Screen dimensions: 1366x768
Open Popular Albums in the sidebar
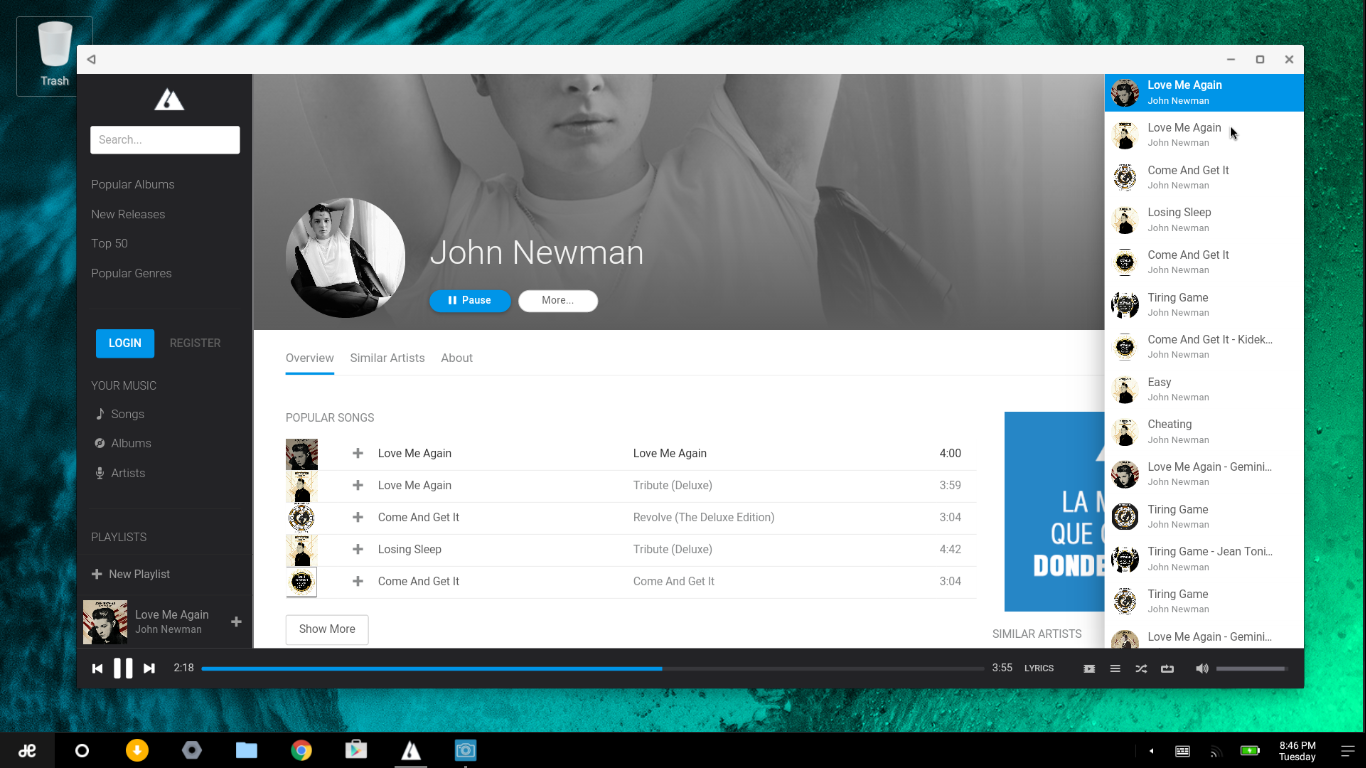tap(133, 184)
